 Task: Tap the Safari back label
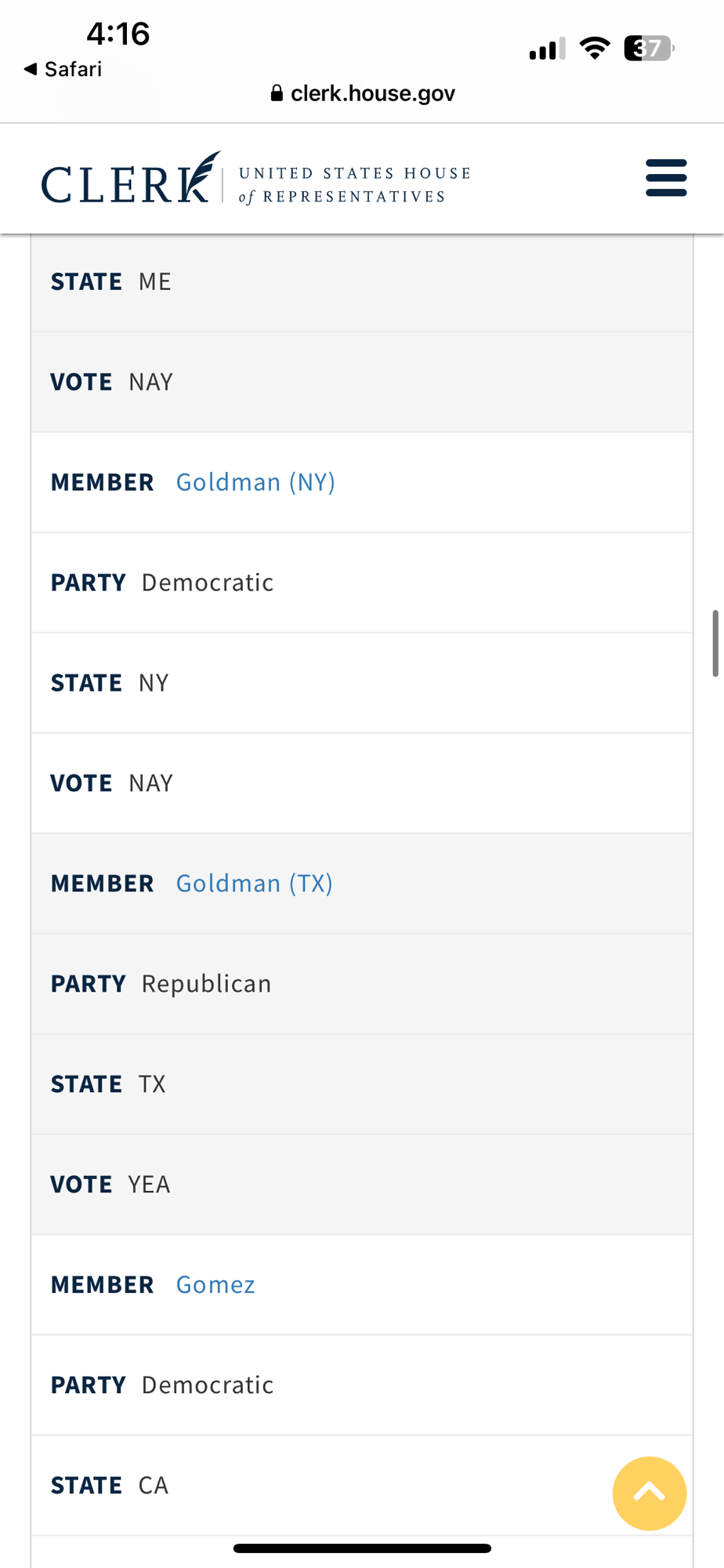pyautogui.click(x=73, y=69)
